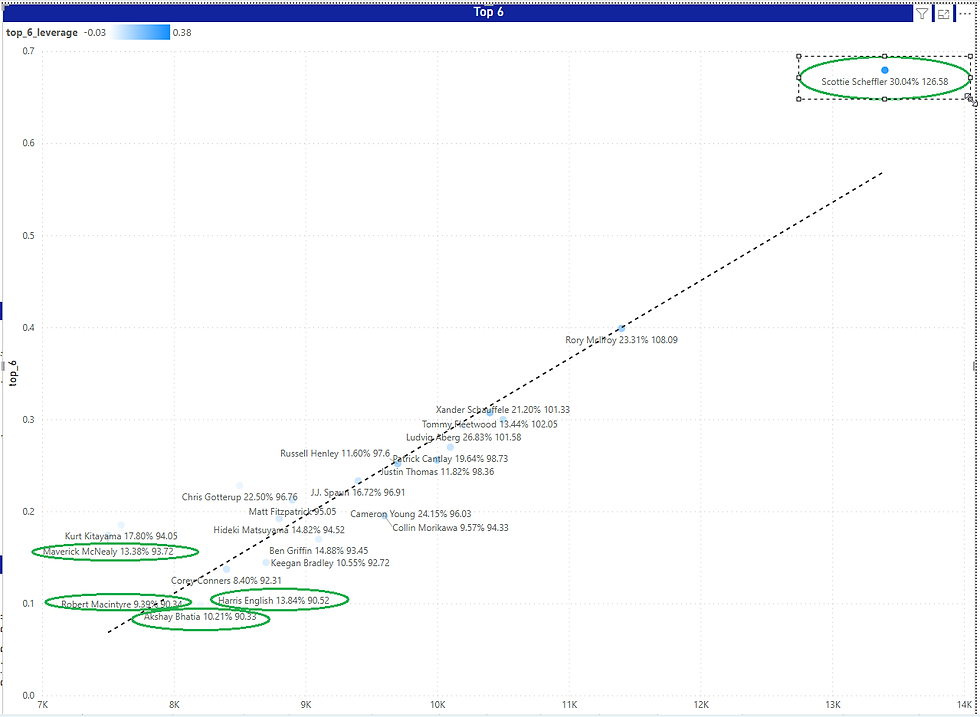Click the Akshay Bhatia 10.21% 90.33 label

200,617
